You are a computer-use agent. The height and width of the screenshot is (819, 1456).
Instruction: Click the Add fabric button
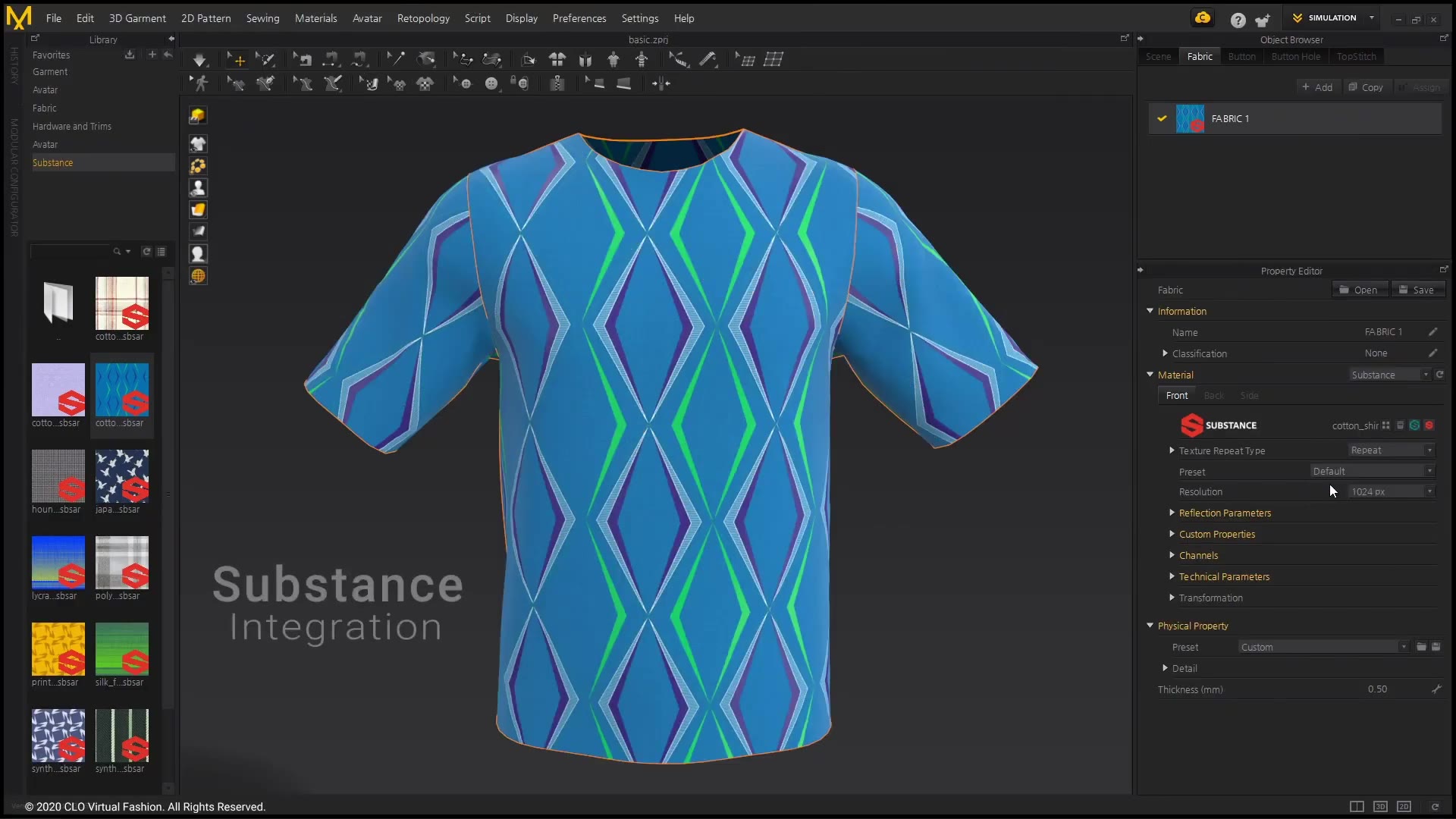1317,87
